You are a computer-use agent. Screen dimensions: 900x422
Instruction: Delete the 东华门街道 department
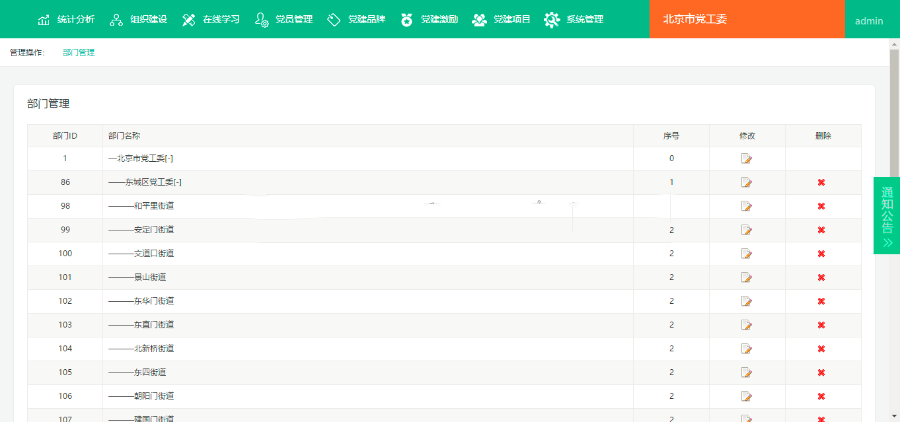click(x=821, y=301)
